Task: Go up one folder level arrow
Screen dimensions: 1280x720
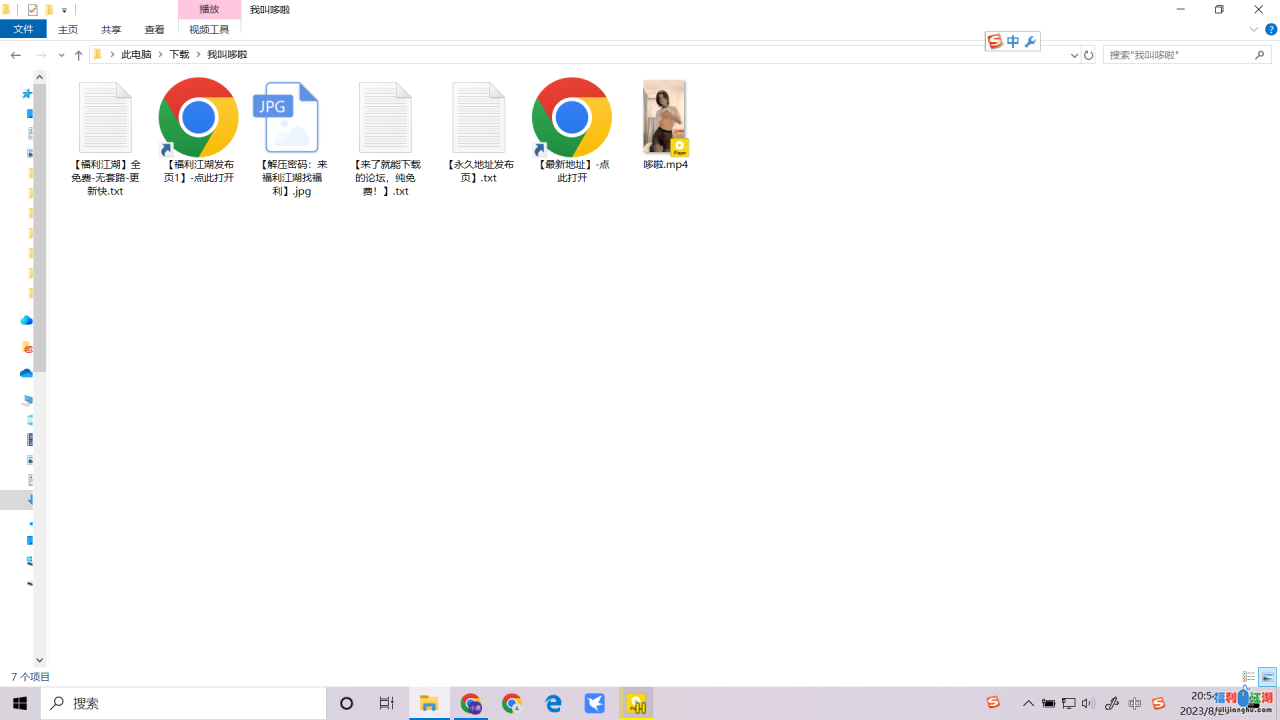Action: point(78,55)
